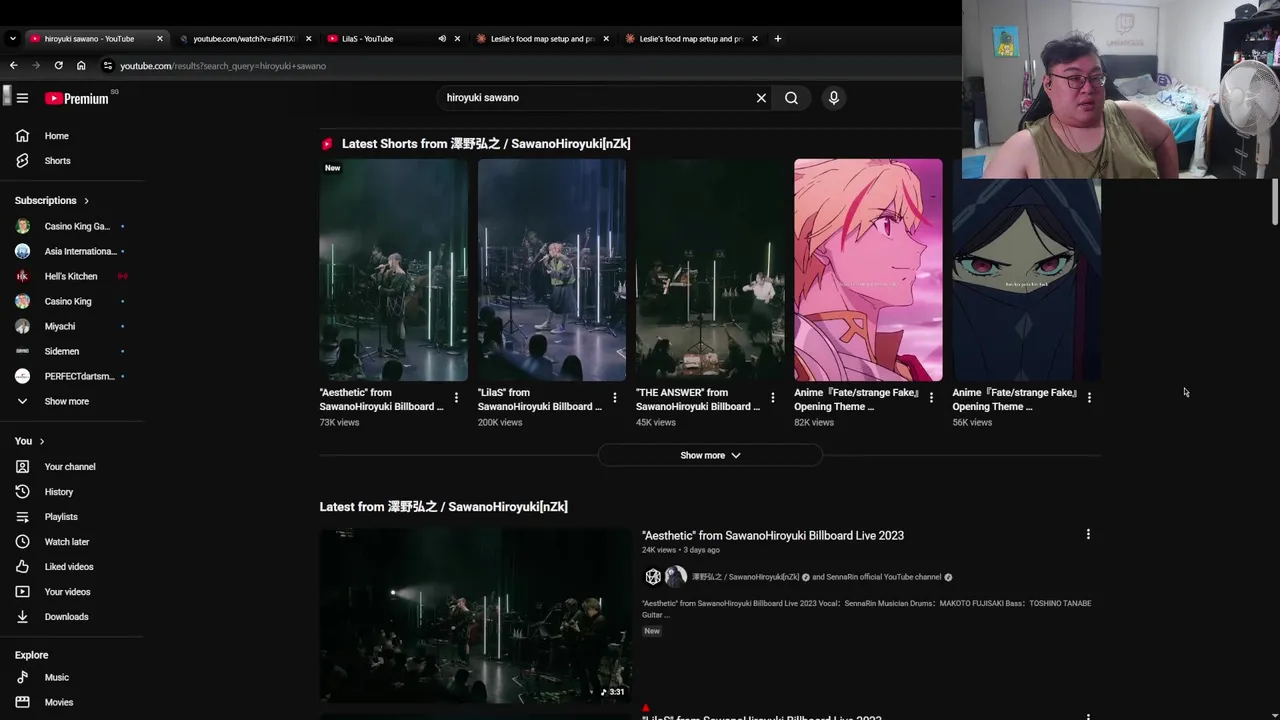1280x720 pixels.
Task: Open "Aesthetic" from SawanoHiroyuki Billboard Live 2023 title
Action: 773,536
